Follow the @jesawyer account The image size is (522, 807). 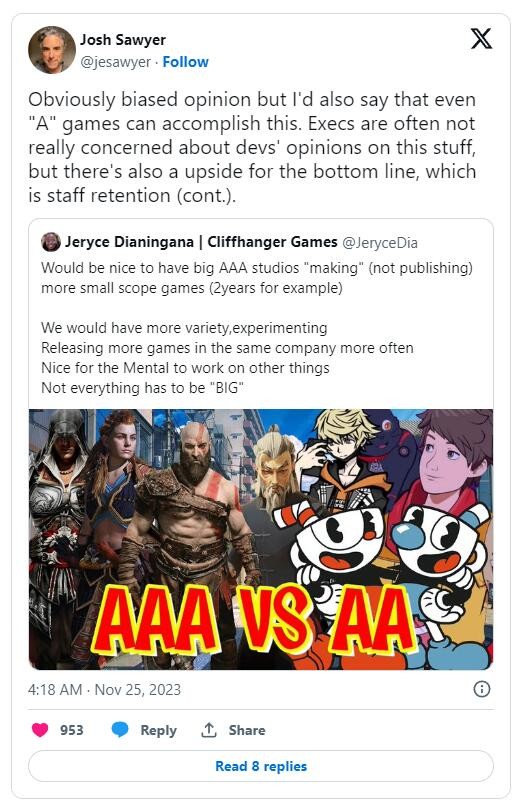click(185, 62)
